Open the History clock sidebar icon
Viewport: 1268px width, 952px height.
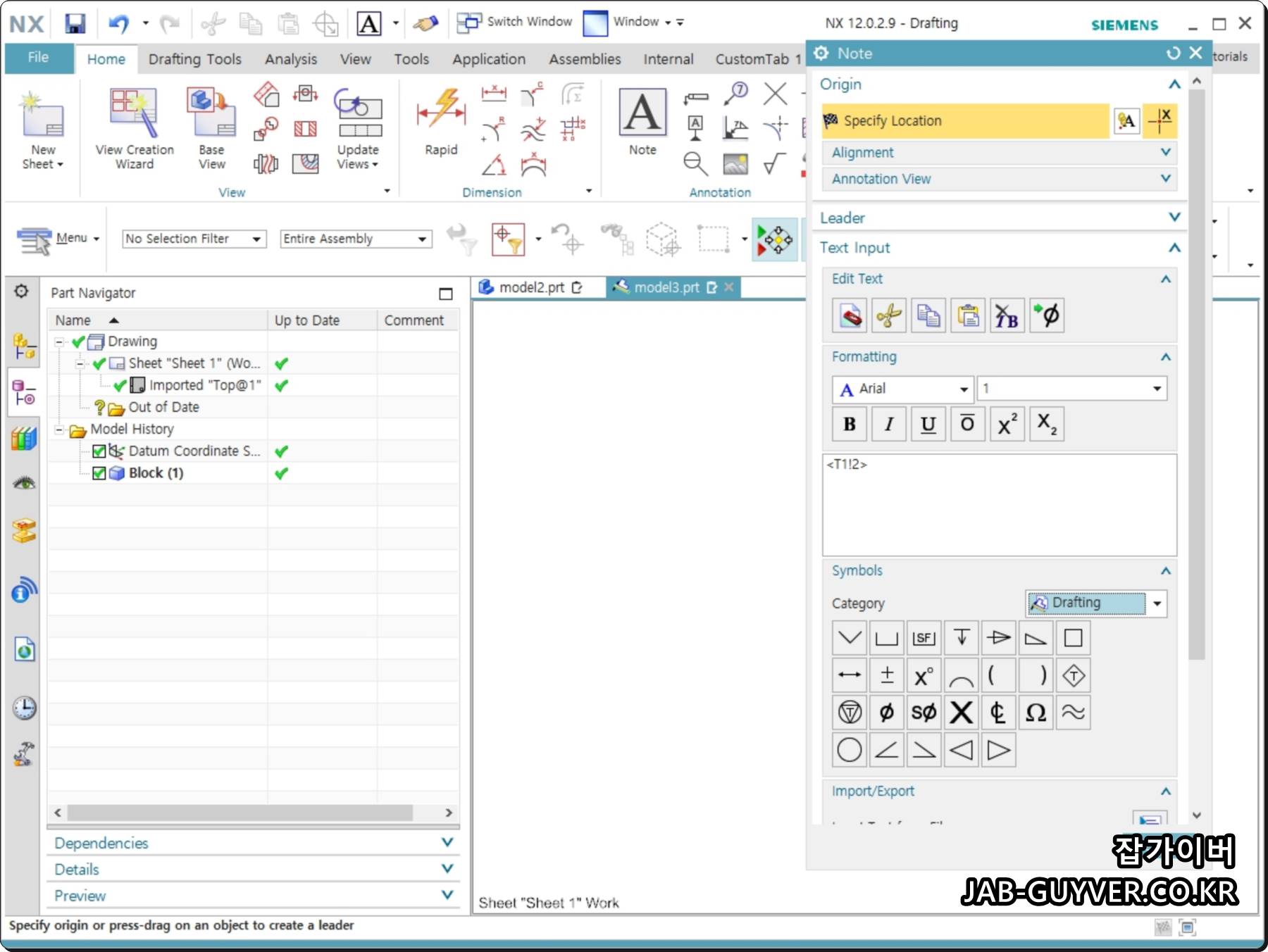(x=24, y=708)
